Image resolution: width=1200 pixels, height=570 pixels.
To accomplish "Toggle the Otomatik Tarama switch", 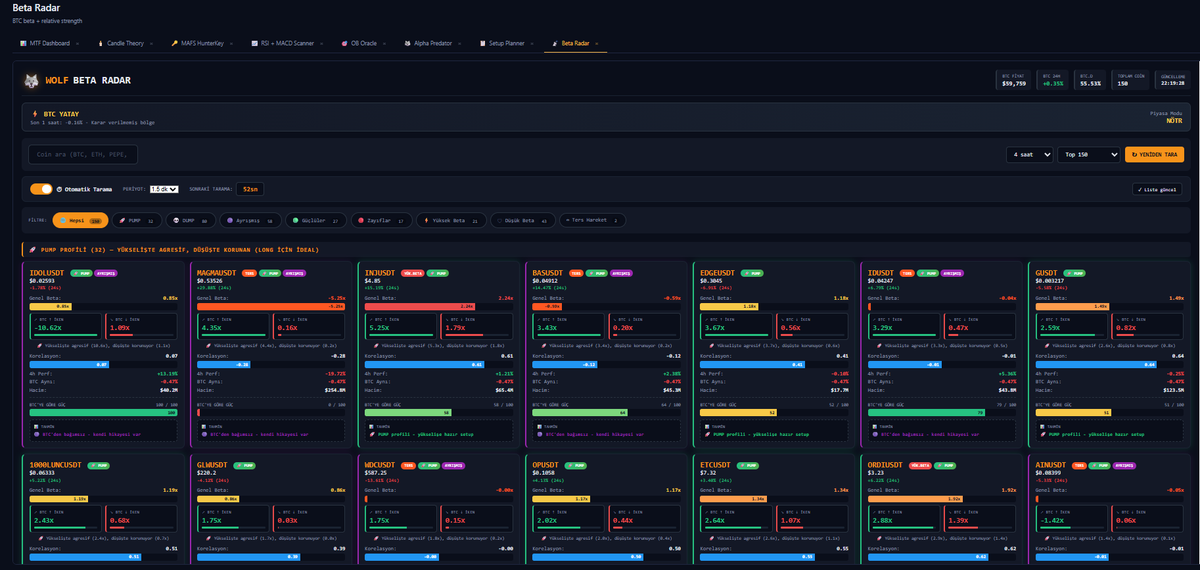I will tap(41, 189).
